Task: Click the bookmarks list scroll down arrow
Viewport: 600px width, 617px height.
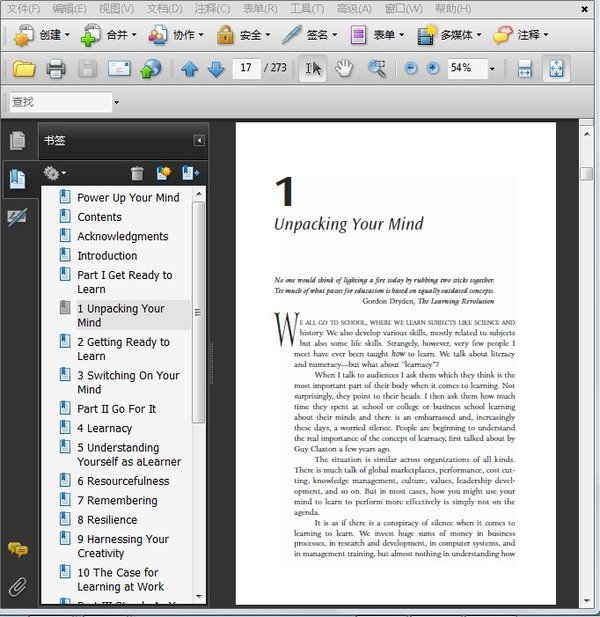Action: [199, 596]
